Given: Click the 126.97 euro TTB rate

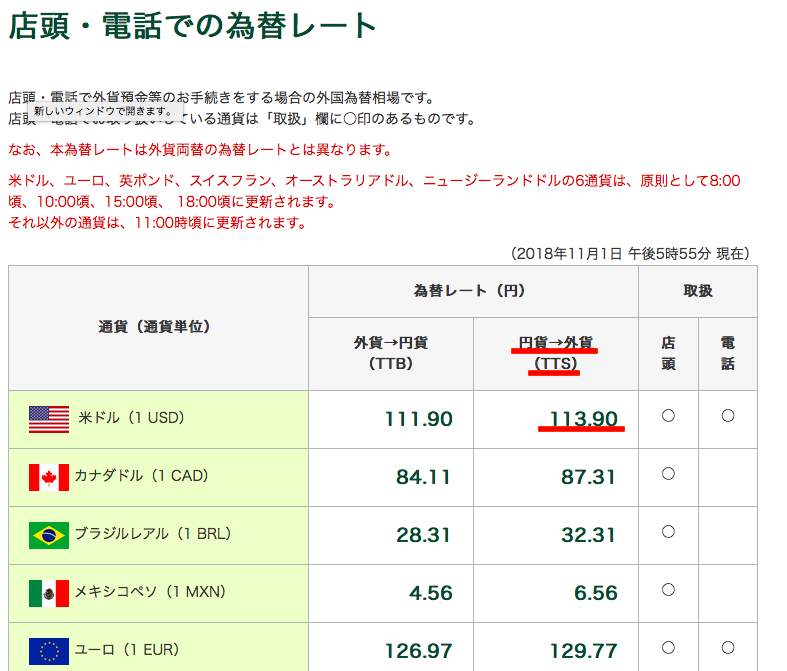Looking at the screenshot, I should [418, 651].
